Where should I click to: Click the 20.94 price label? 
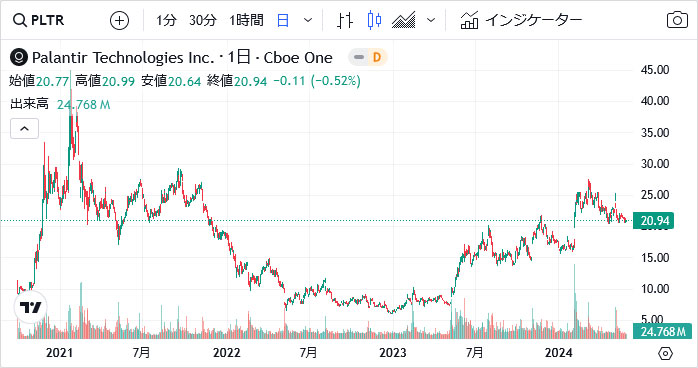click(x=653, y=221)
